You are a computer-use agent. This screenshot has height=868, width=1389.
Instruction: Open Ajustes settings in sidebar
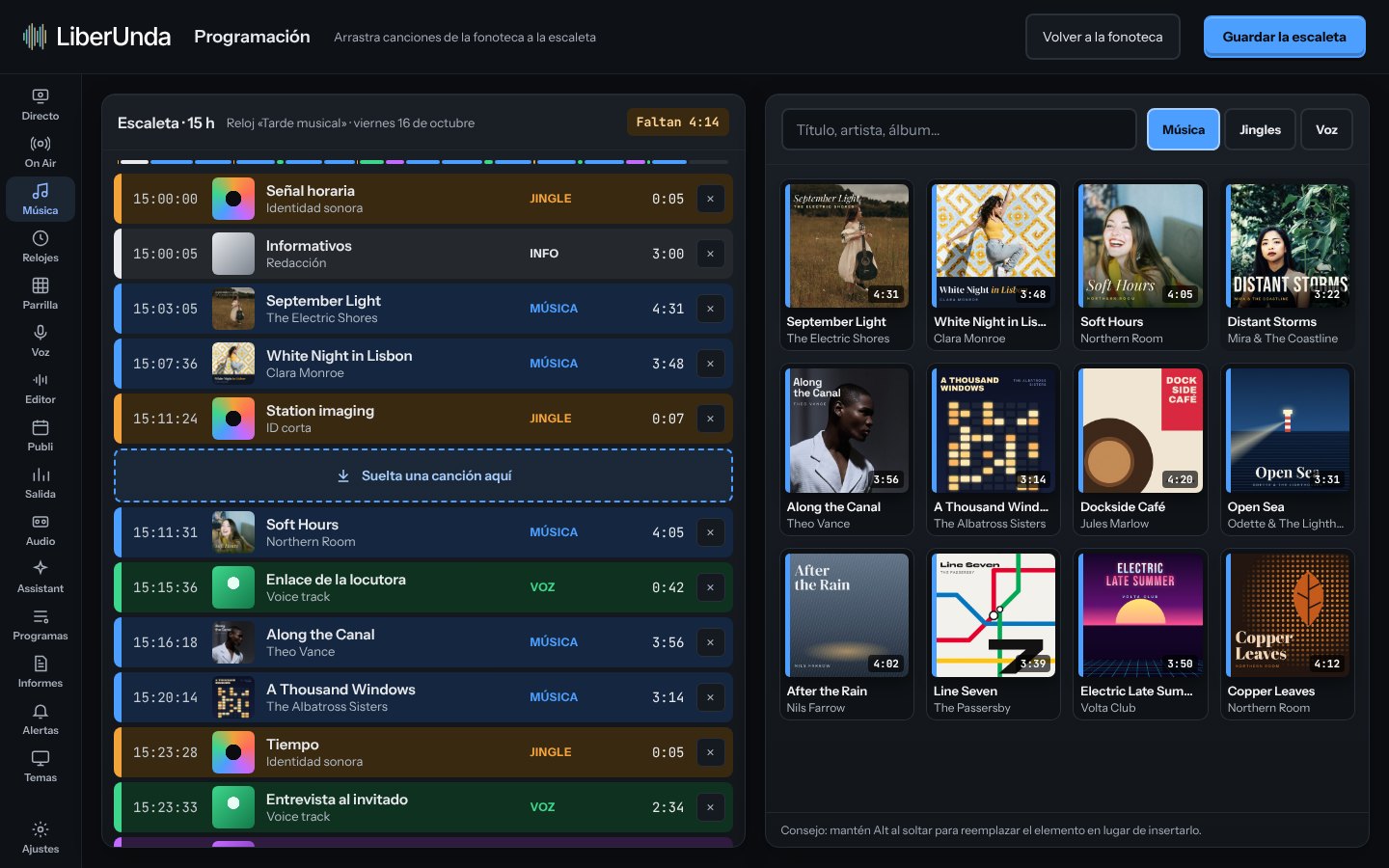[x=41, y=837]
